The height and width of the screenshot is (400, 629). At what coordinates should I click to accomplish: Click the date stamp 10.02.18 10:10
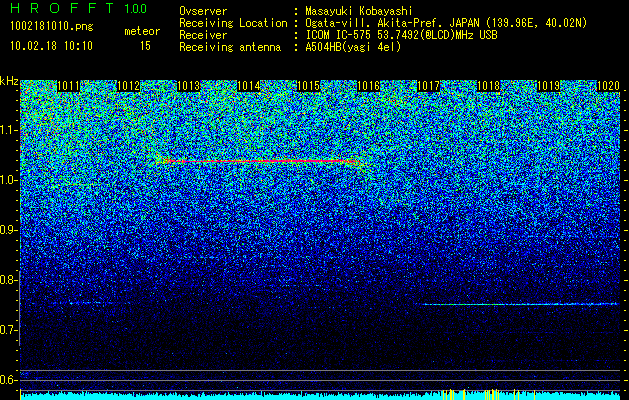click(51, 46)
